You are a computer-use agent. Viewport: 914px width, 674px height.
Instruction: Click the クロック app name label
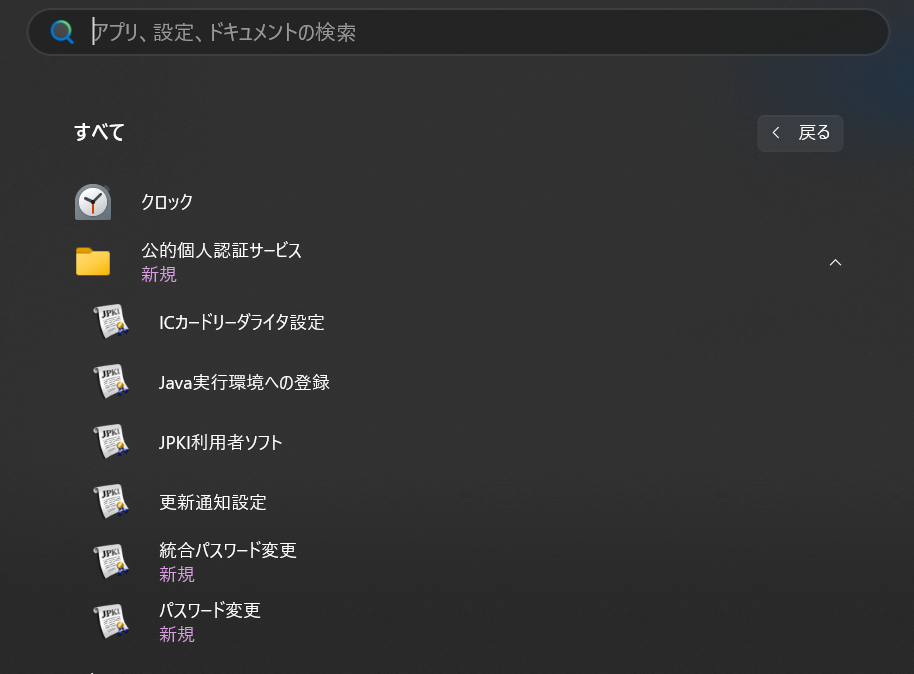167,202
